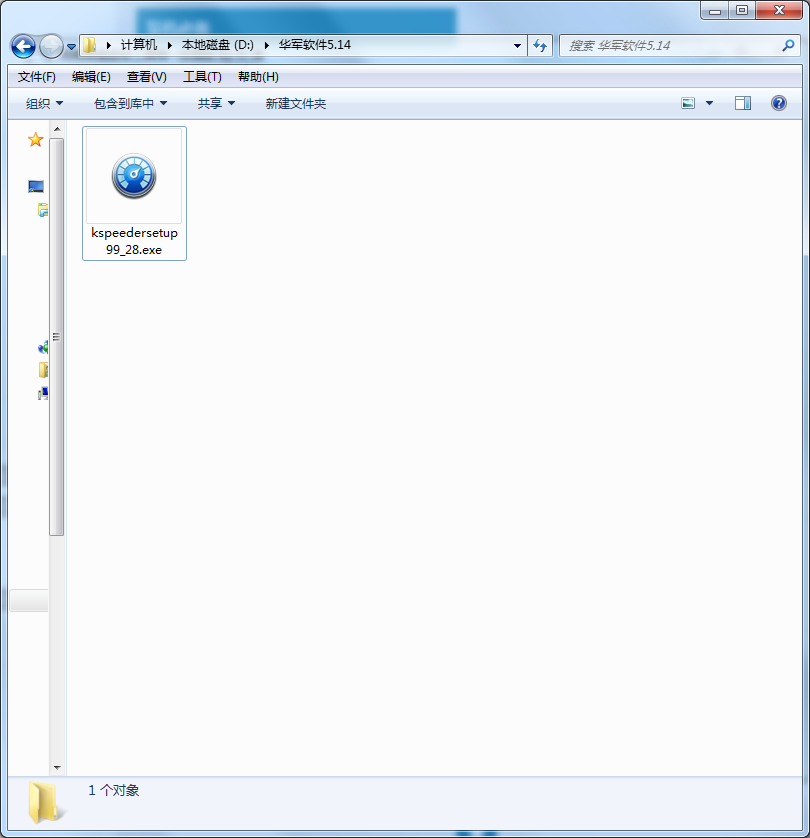Viewport: 810px width, 838px height.
Task: Open the 工具(T) menu
Action: 202,77
